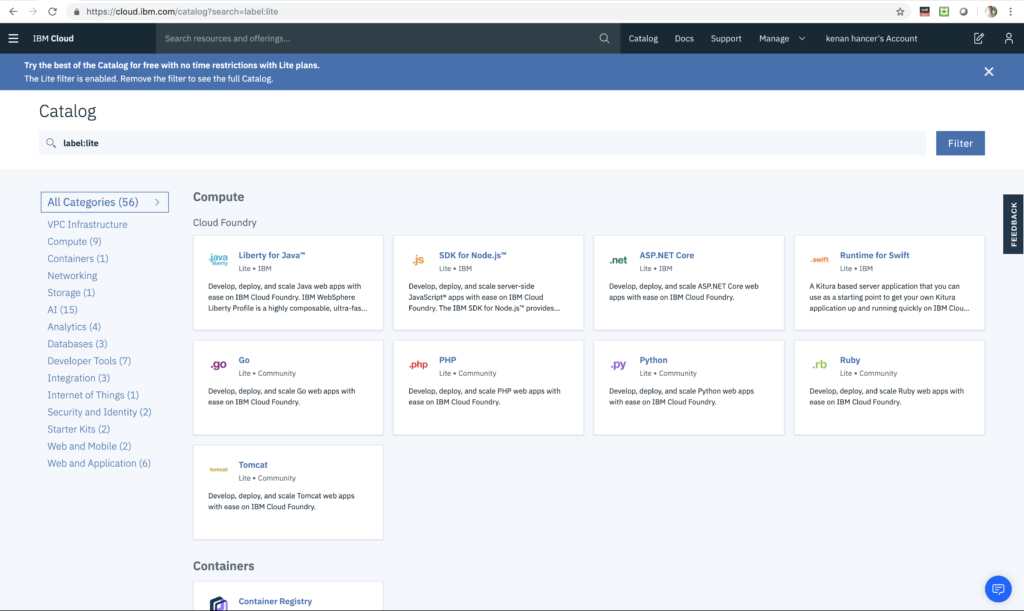The image size is (1024, 611).
Task: Open the Support menu item
Action: pyautogui.click(x=726, y=39)
